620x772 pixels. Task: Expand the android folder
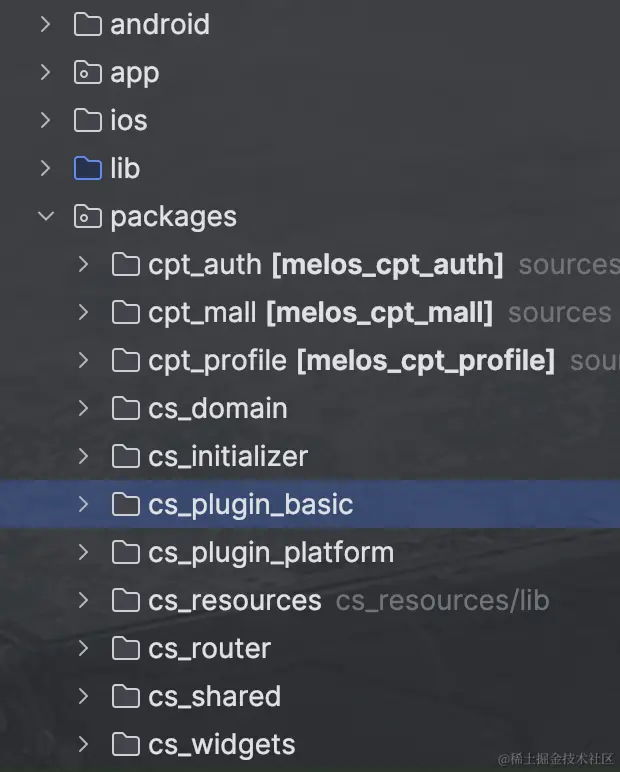click(x=45, y=24)
